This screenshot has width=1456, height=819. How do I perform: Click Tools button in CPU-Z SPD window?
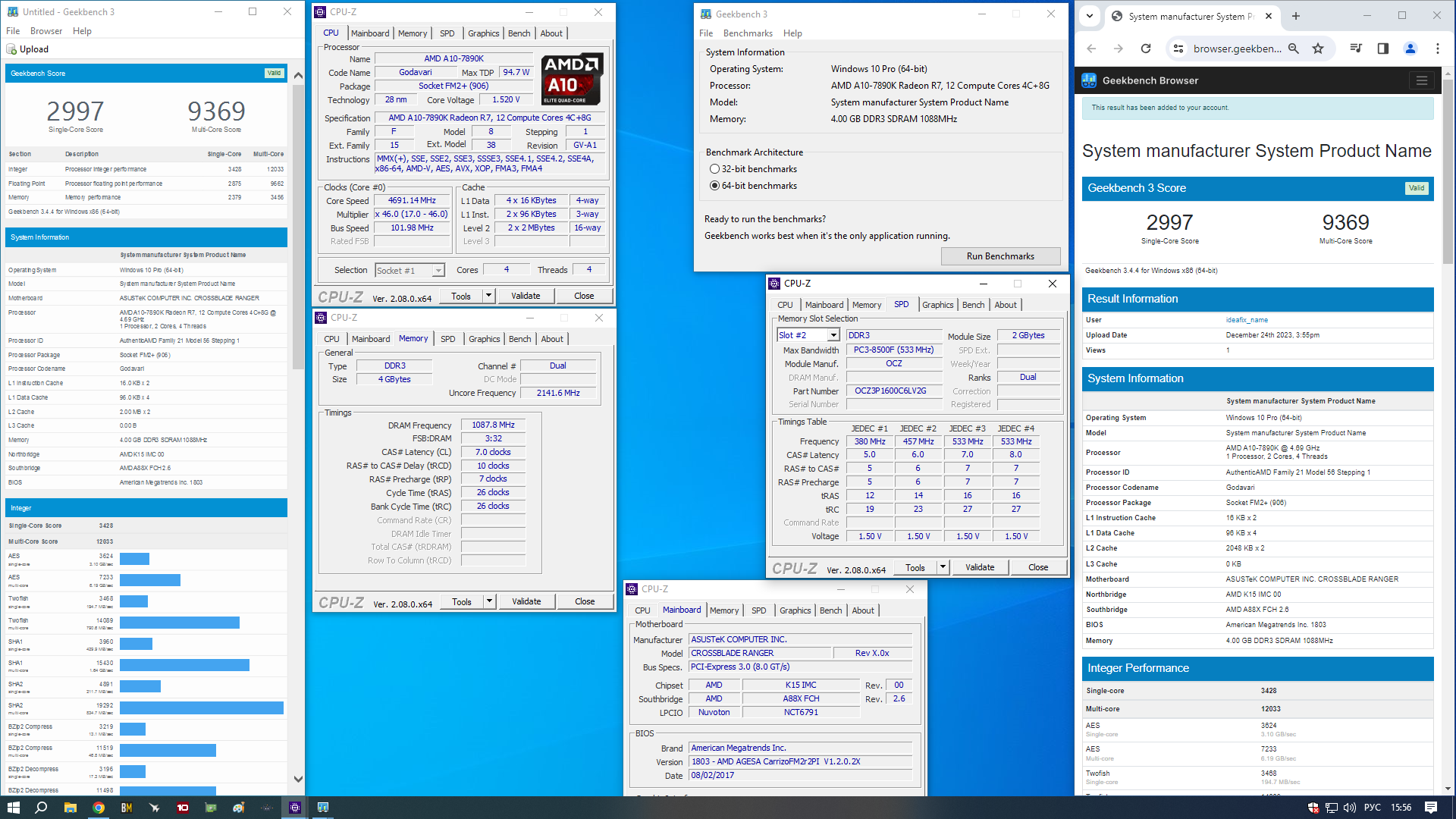[915, 567]
